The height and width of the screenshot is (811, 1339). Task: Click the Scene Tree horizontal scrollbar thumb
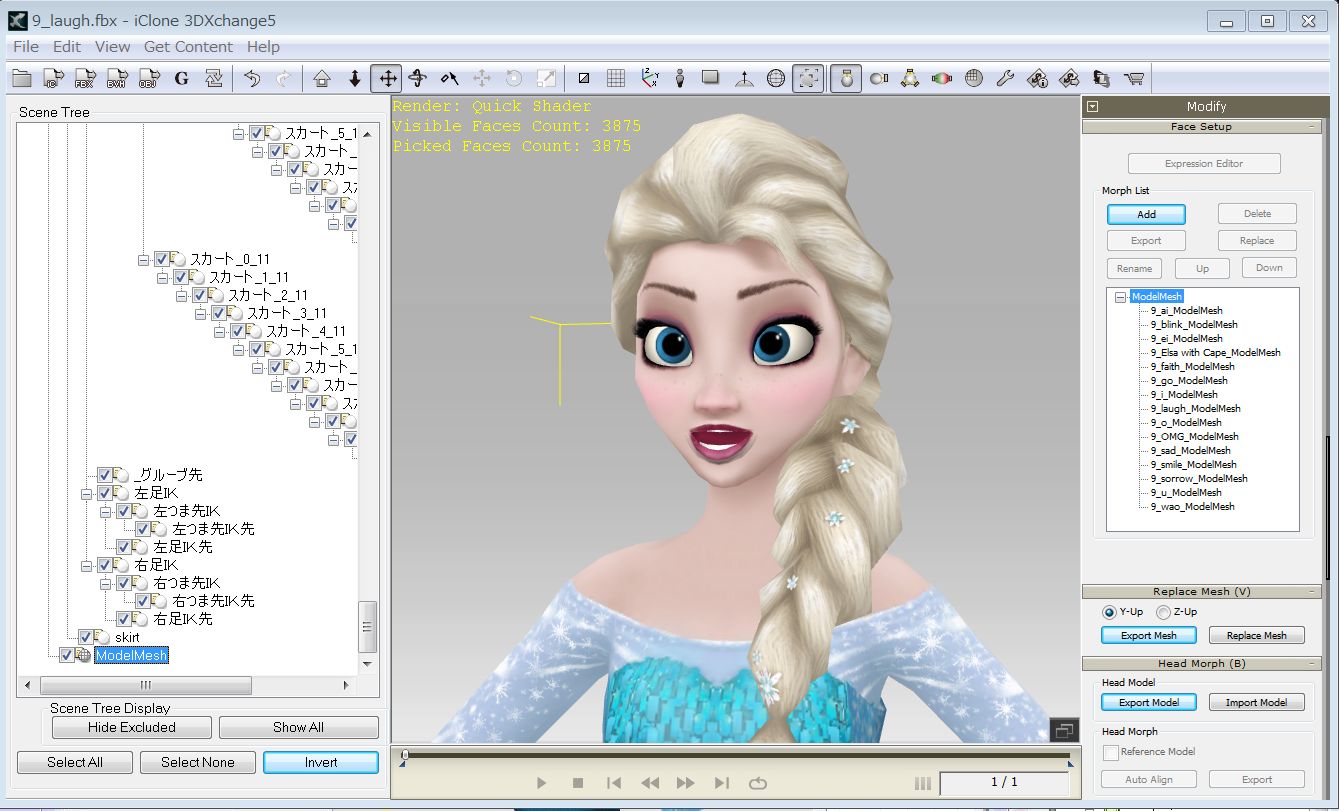(145, 686)
